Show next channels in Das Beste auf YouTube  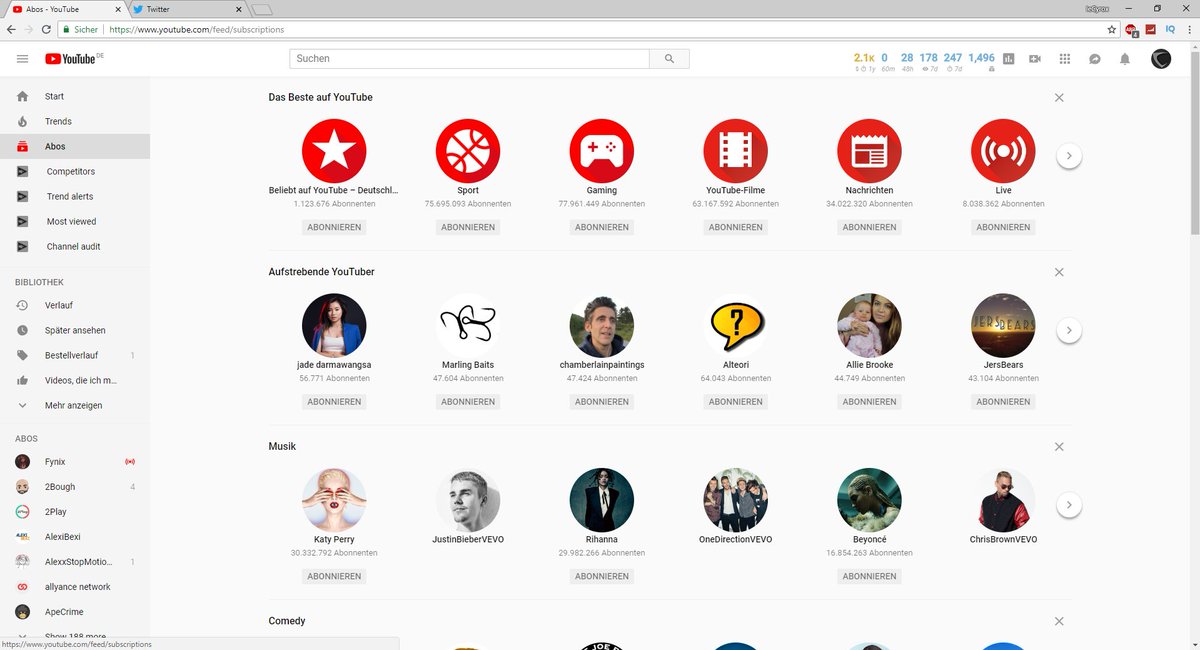pos(1069,156)
